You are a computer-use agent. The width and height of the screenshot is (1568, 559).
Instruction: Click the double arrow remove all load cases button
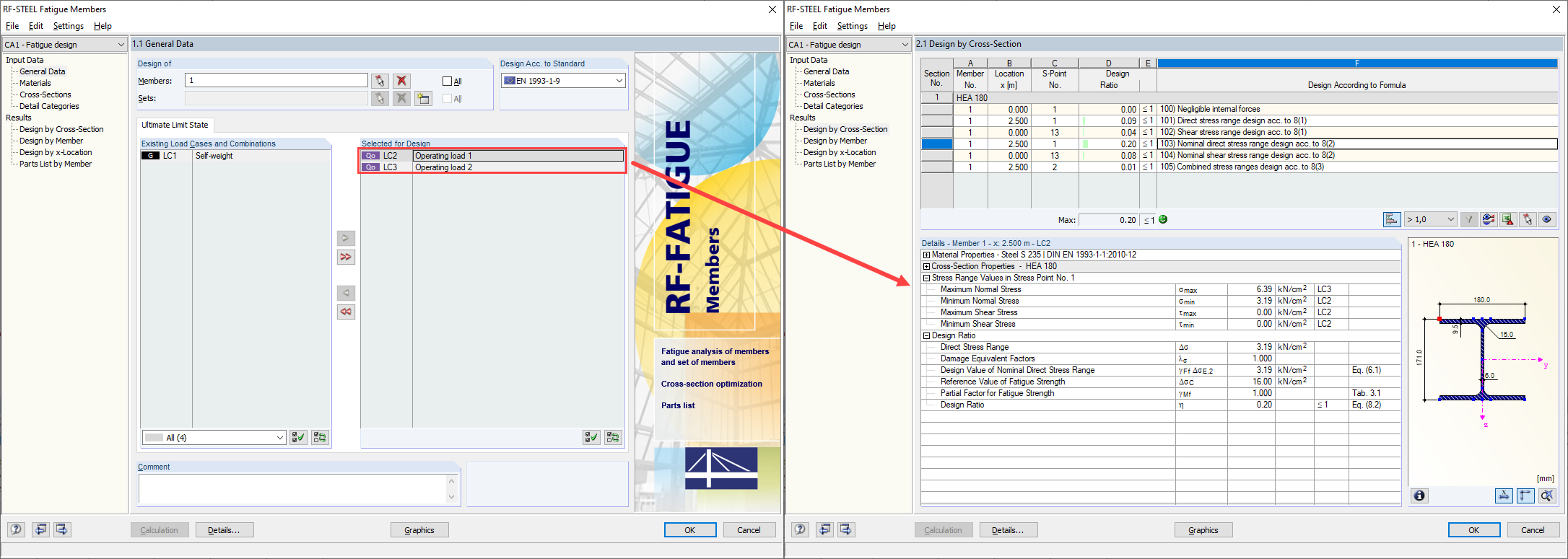(x=346, y=312)
